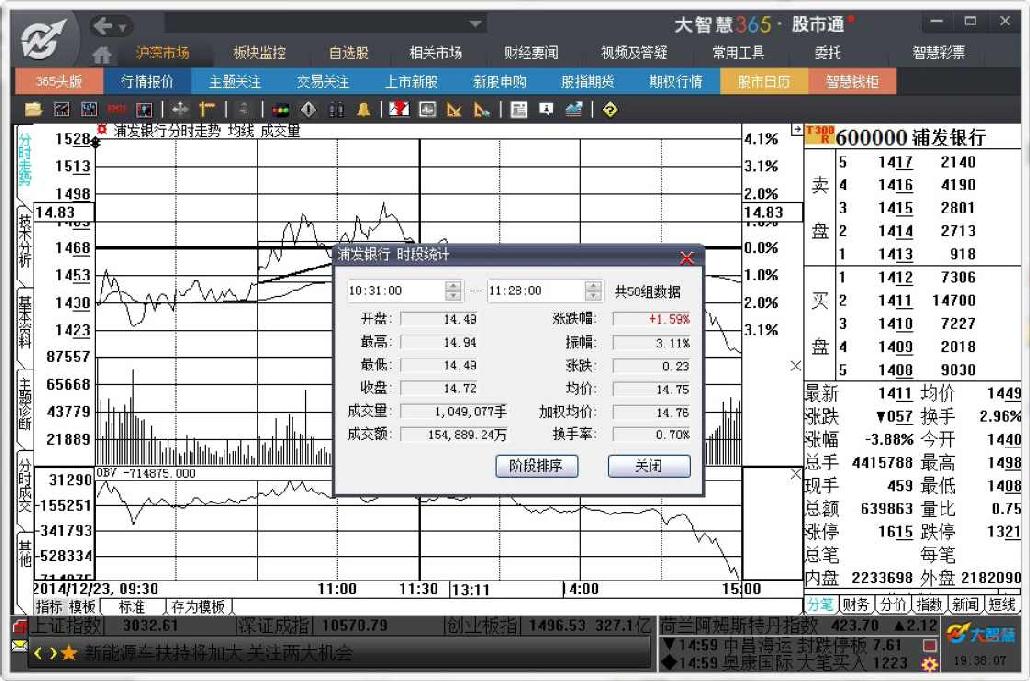Open the binoculars search icon
This screenshot has width=1030, height=681.
point(336,110)
